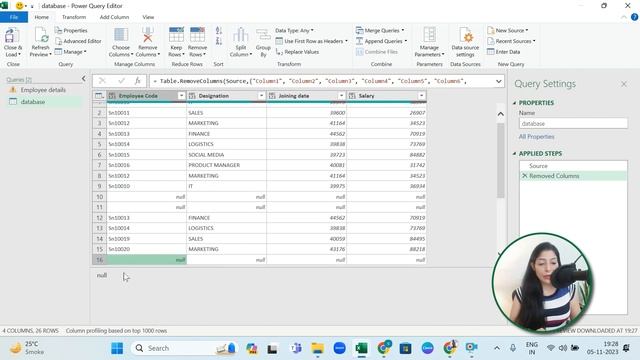640x360 pixels.
Task: Open the Manage query dropdown
Action: click(70, 52)
